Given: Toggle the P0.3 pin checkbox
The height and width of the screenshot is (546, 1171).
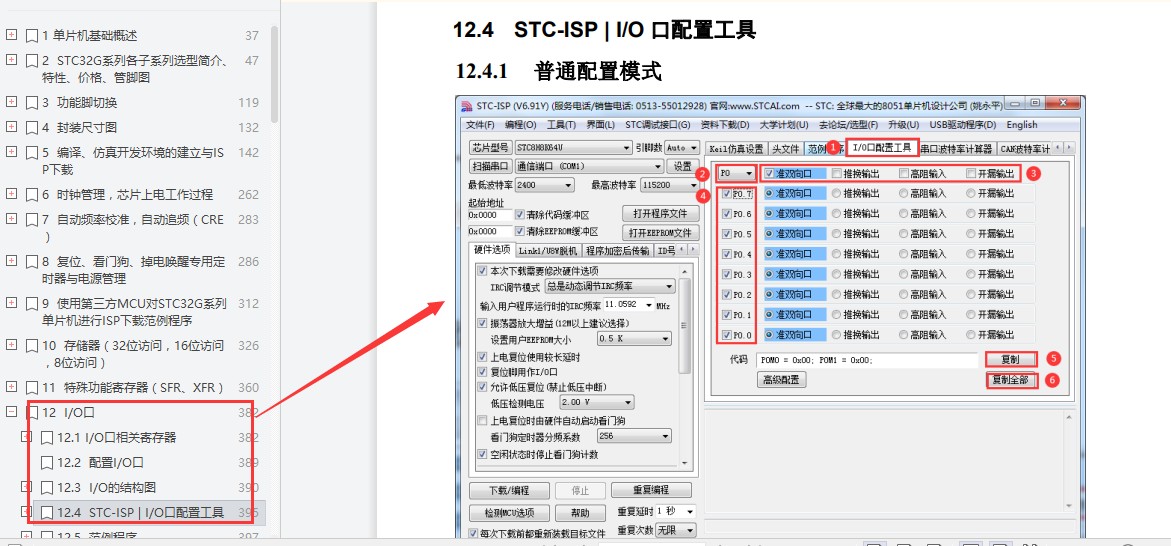Looking at the screenshot, I should click(x=727, y=274).
